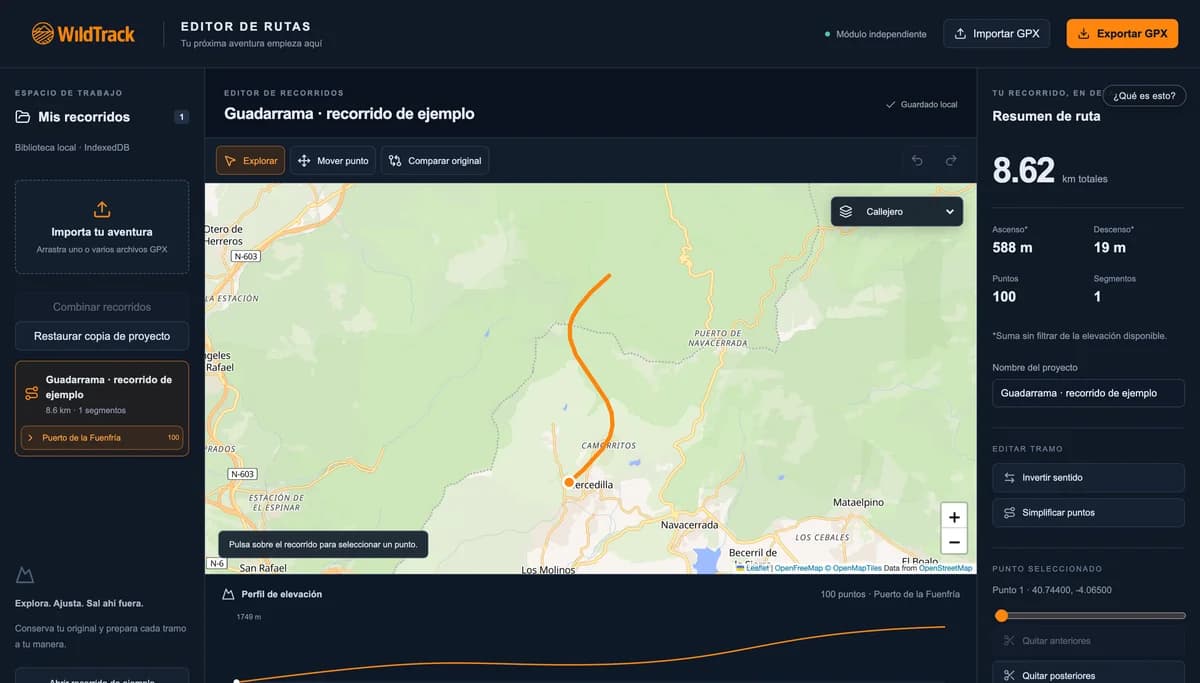Viewport: 1200px width, 683px height.
Task: Click the mountain icon above Explora. Ajusta.
Action: tap(26, 575)
